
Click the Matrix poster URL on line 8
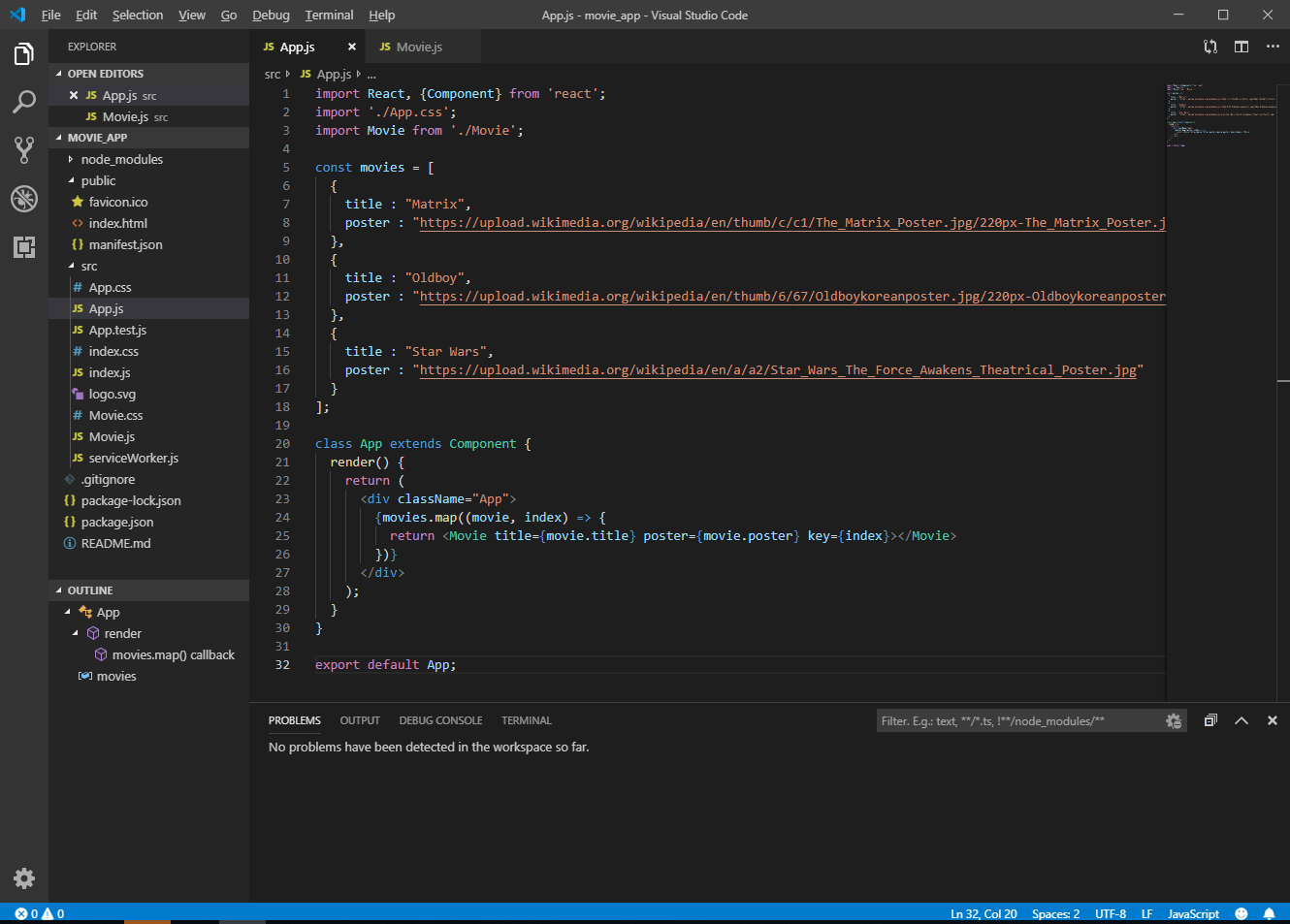pyautogui.click(x=792, y=222)
